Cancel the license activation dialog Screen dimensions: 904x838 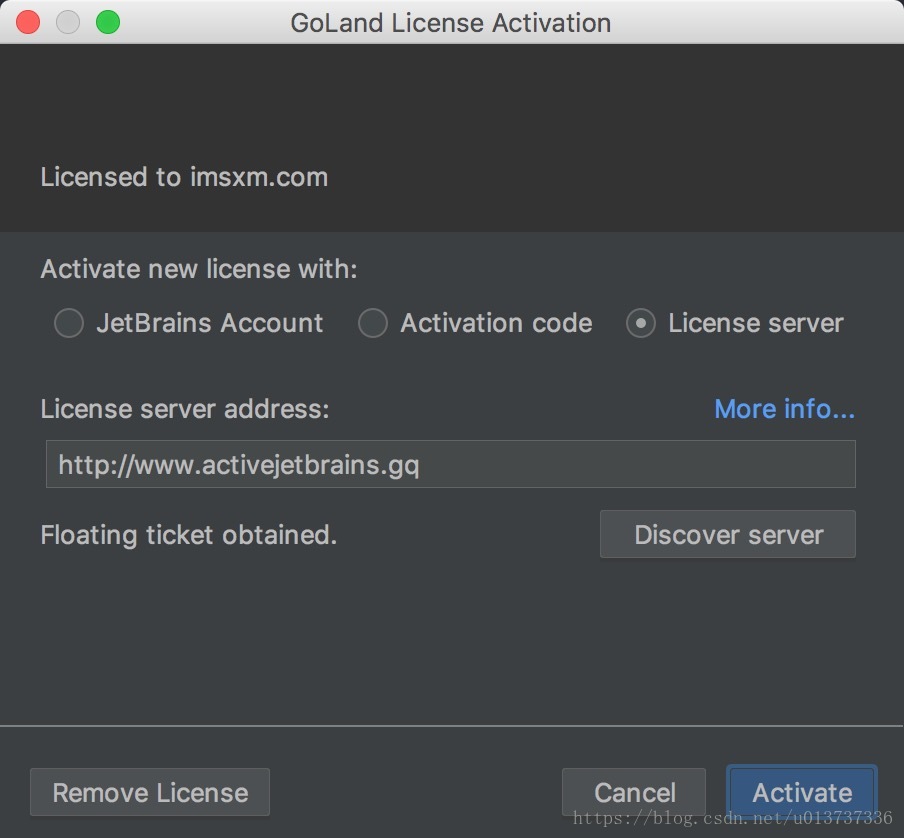tap(634, 792)
